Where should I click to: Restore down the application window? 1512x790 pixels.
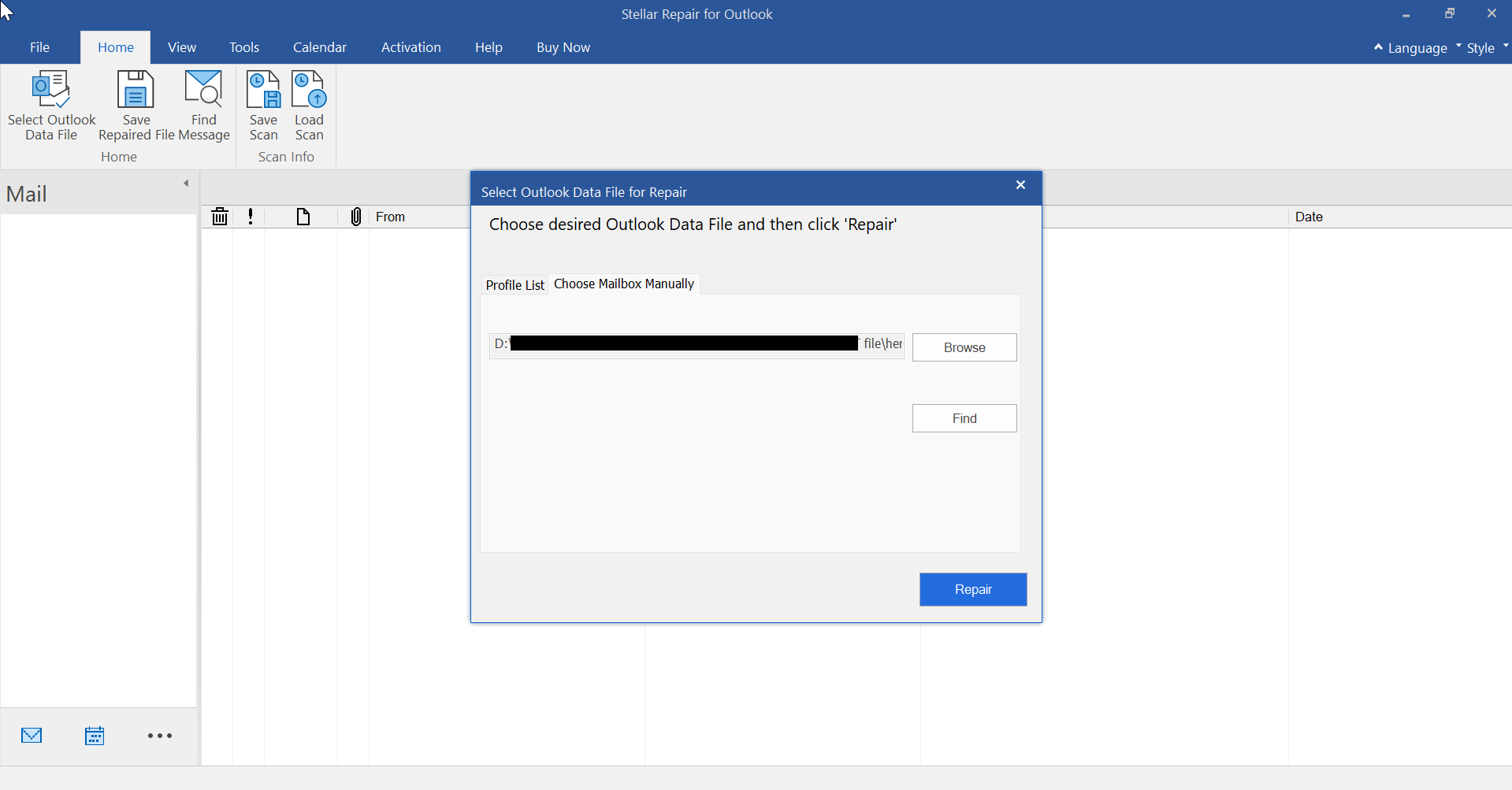[1449, 13]
